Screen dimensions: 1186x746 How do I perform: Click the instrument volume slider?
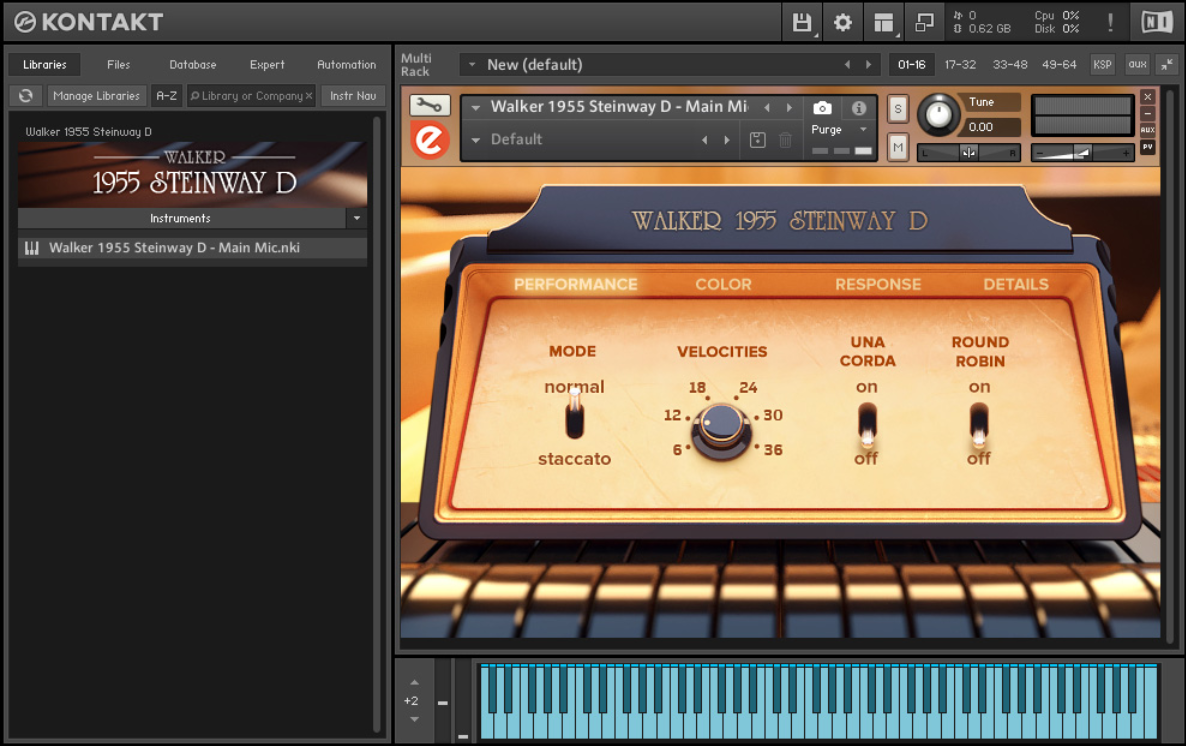(x=1082, y=153)
